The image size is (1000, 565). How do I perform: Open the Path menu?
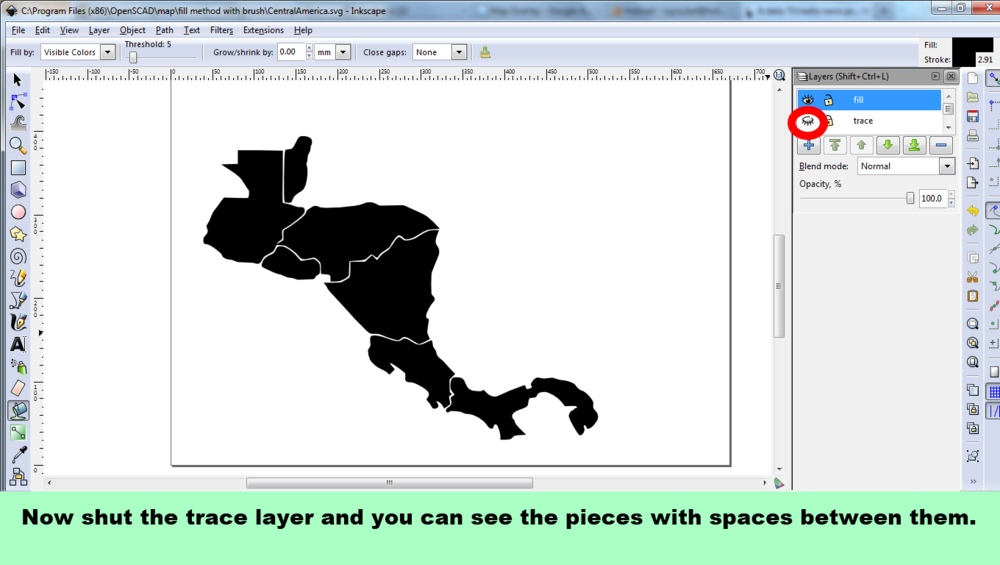(x=164, y=30)
